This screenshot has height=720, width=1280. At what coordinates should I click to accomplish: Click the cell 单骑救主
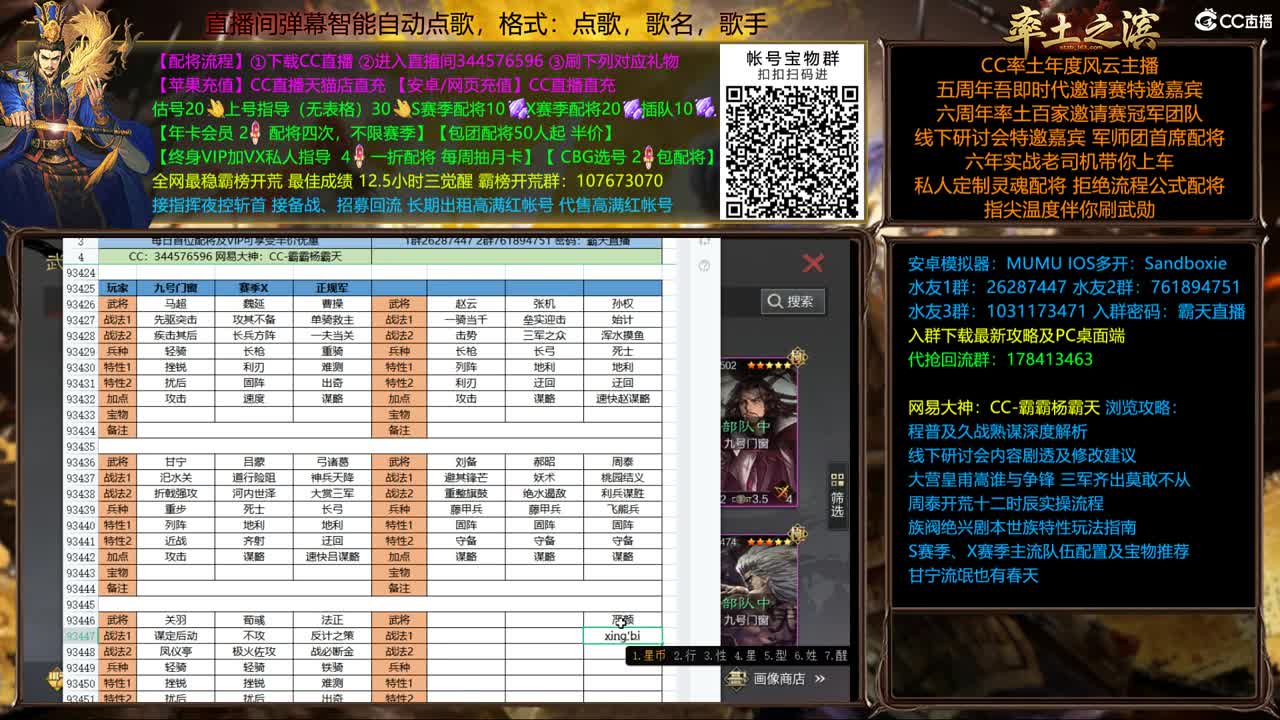(332, 320)
